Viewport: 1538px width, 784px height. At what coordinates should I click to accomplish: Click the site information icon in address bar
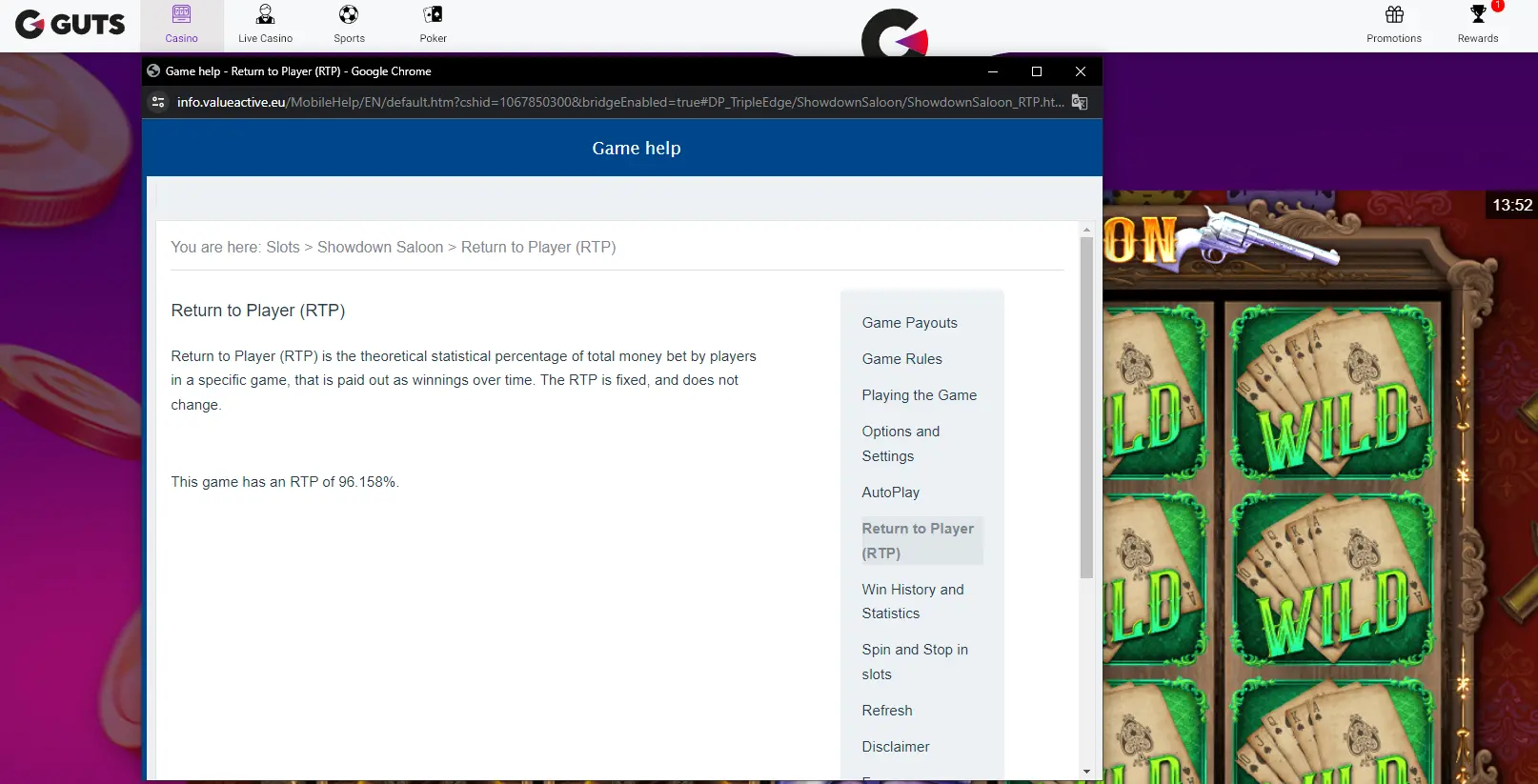pos(159,102)
